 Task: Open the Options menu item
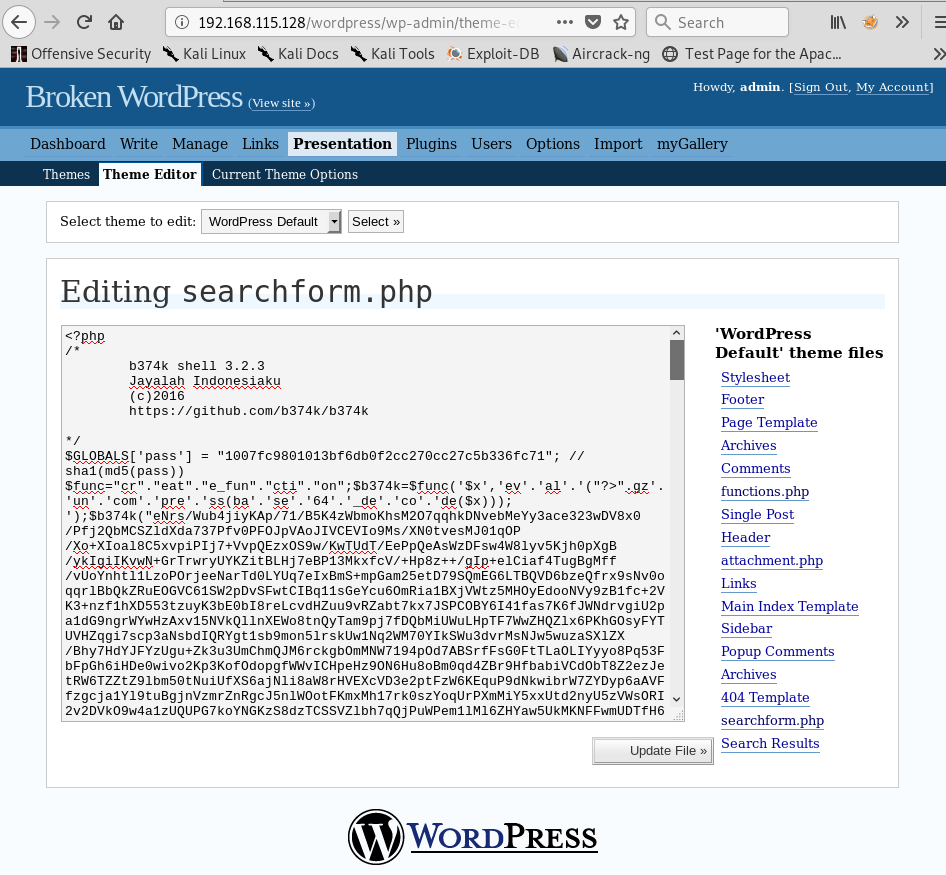click(553, 144)
